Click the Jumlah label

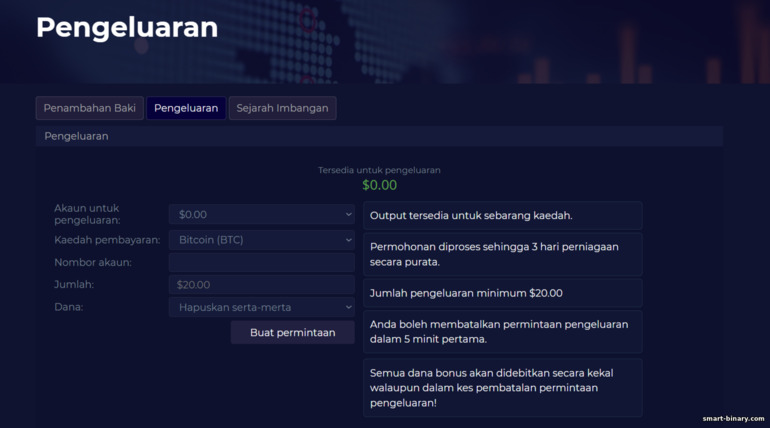74,285
